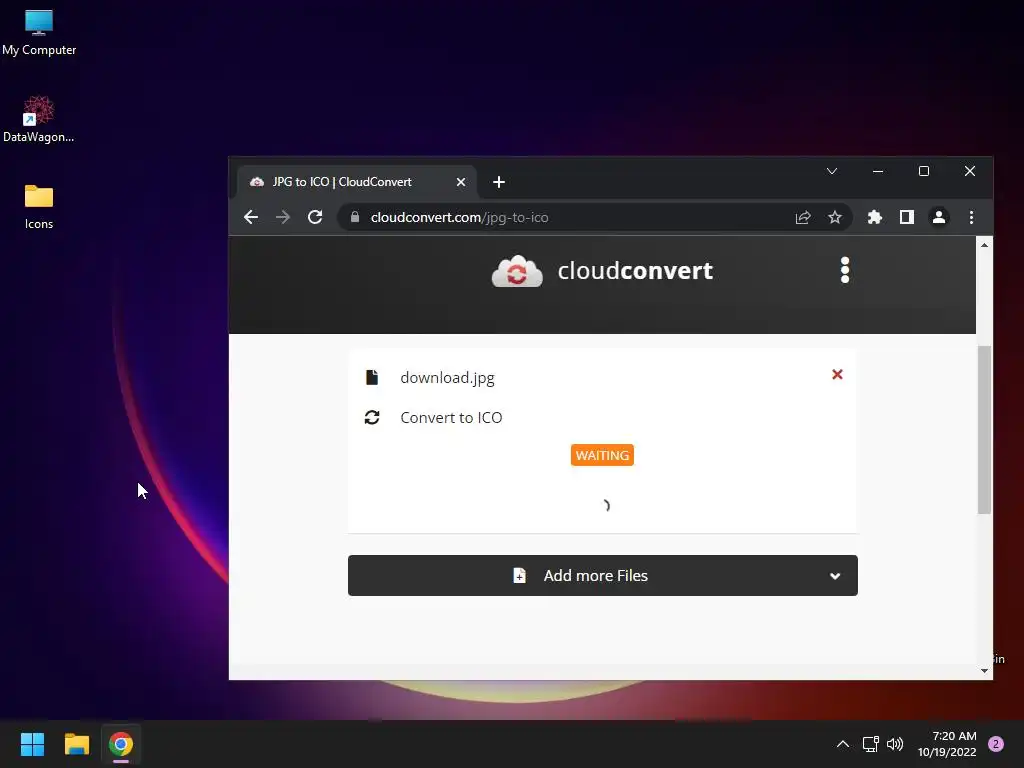
Task: Select the JPG to ICO tab
Action: 356,182
